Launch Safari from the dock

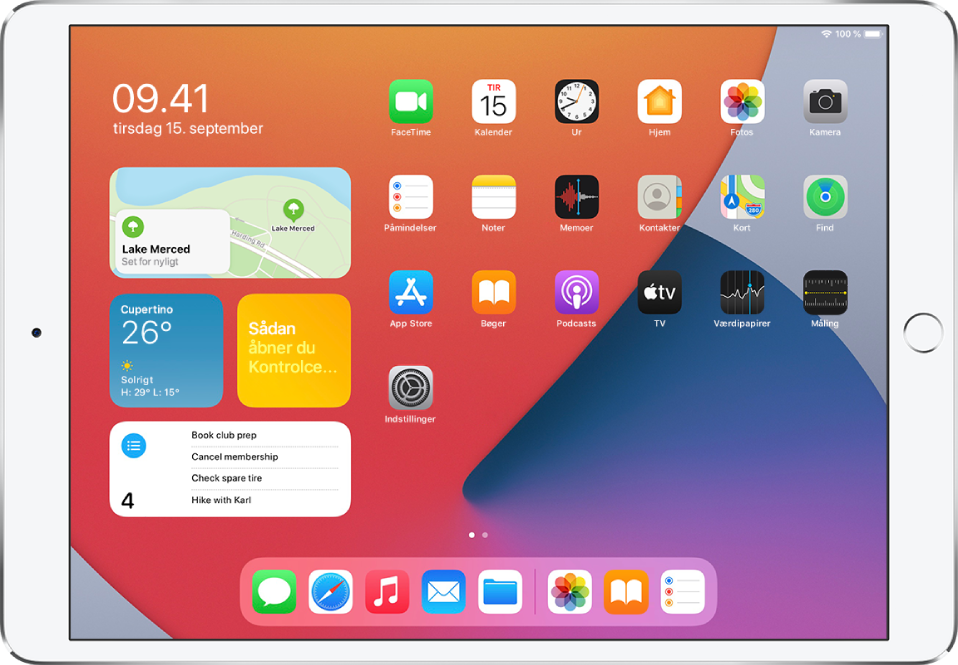tap(331, 592)
